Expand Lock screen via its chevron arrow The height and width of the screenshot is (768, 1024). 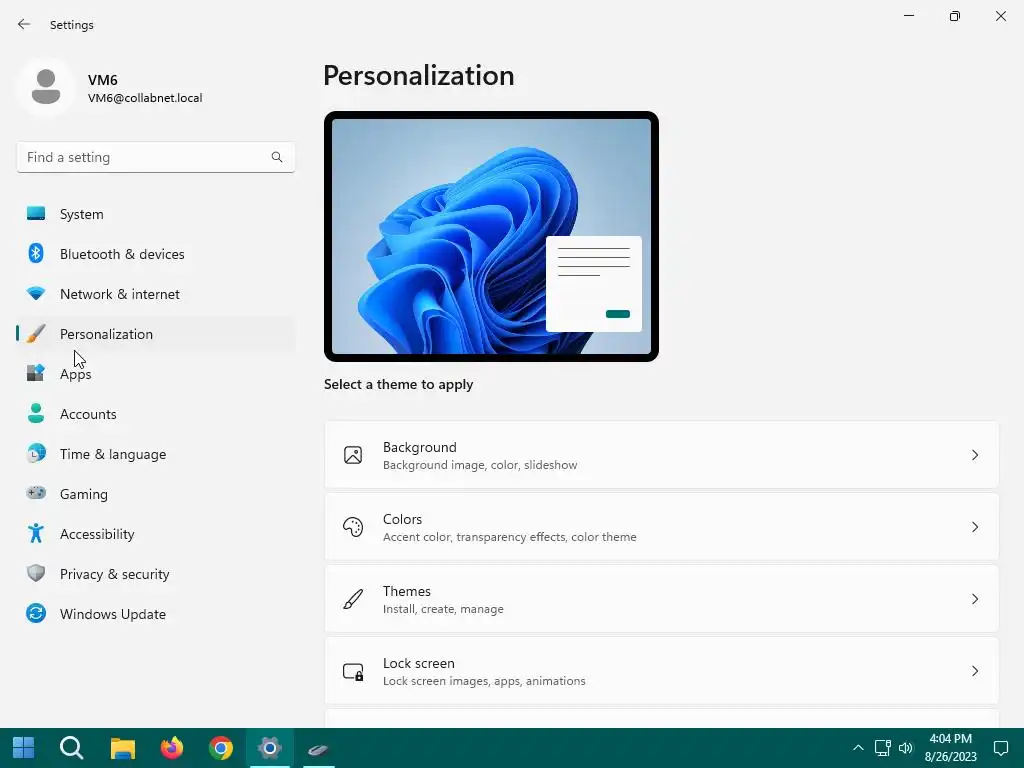pos(974,671)
